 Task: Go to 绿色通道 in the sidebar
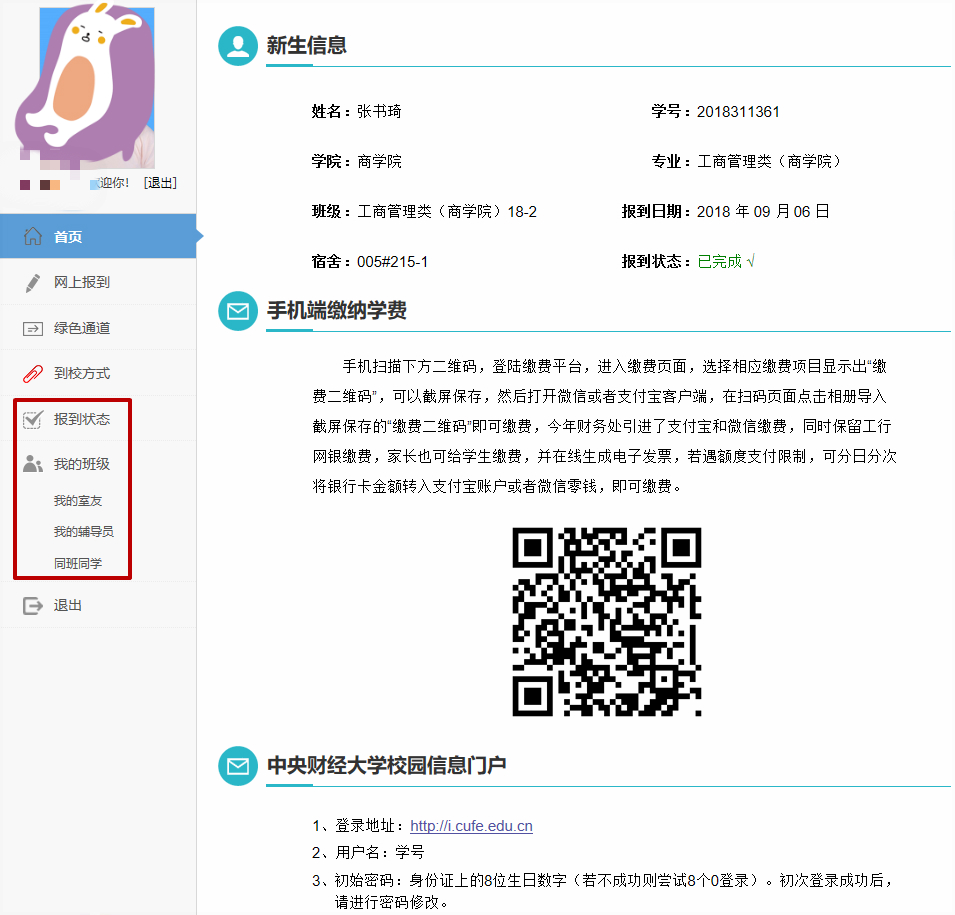click(x=98, y=328)
